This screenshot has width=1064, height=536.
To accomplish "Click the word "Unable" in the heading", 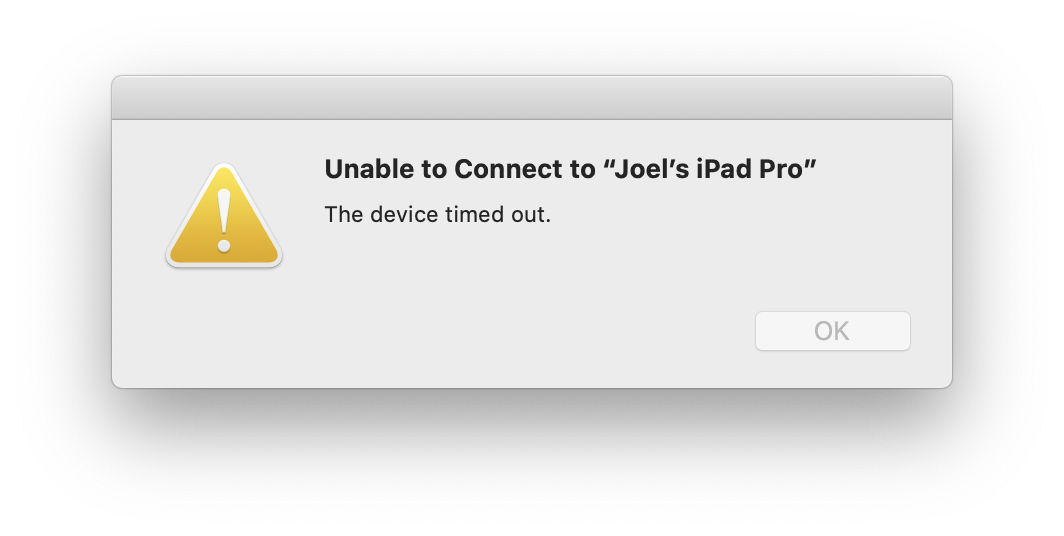I will tap(369, 169).
